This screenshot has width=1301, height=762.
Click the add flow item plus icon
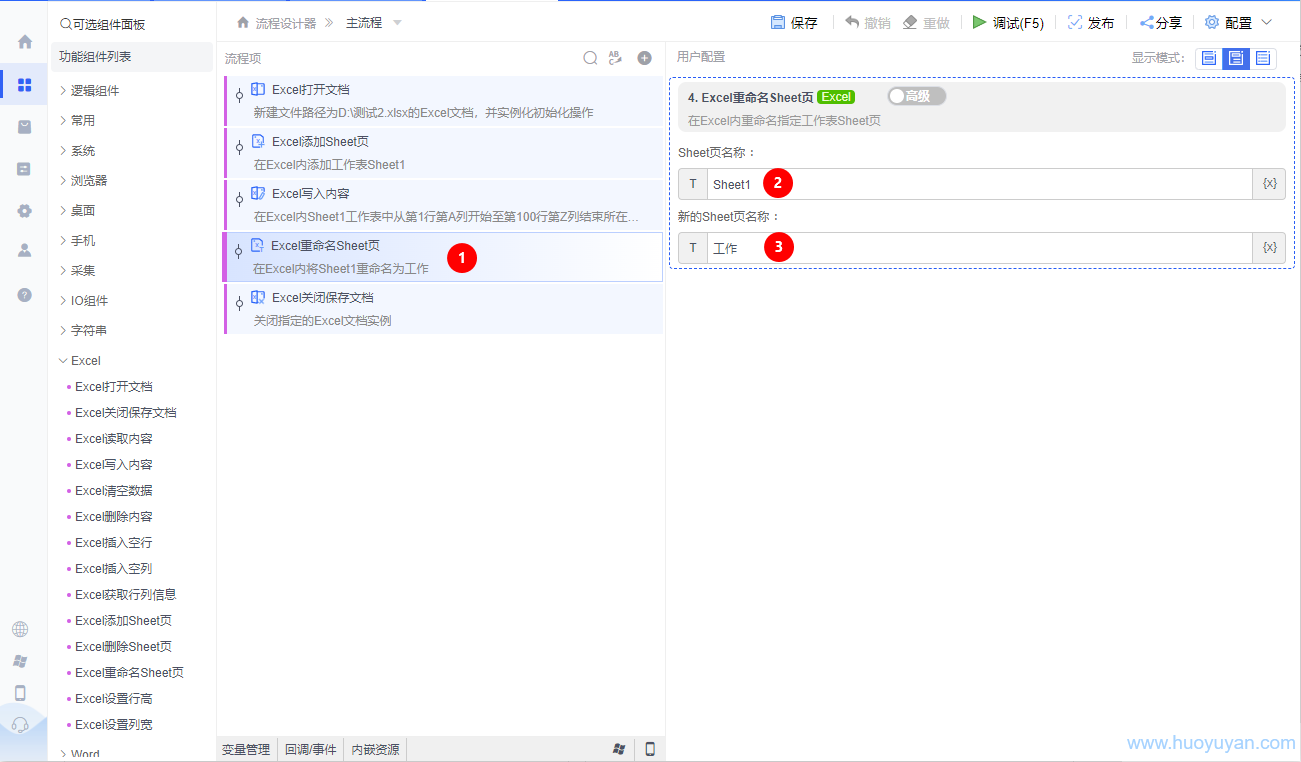[645, 58]
